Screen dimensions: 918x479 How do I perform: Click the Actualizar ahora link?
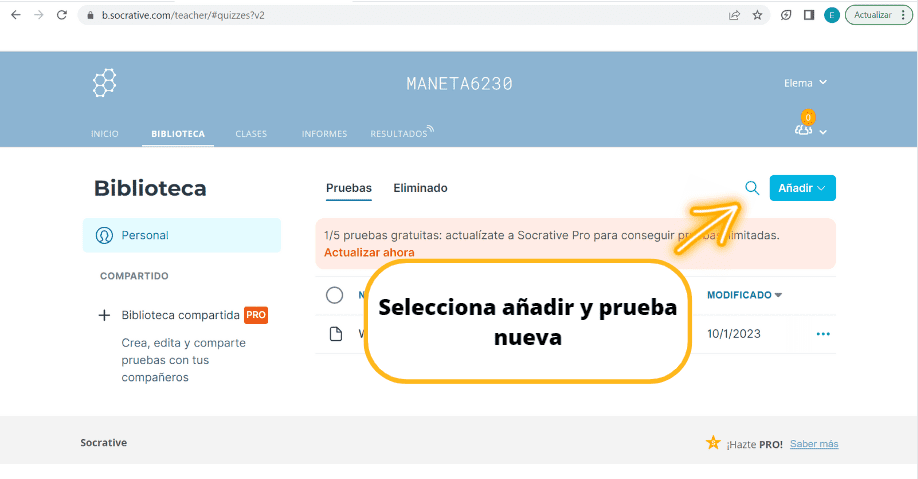point(369,252)
